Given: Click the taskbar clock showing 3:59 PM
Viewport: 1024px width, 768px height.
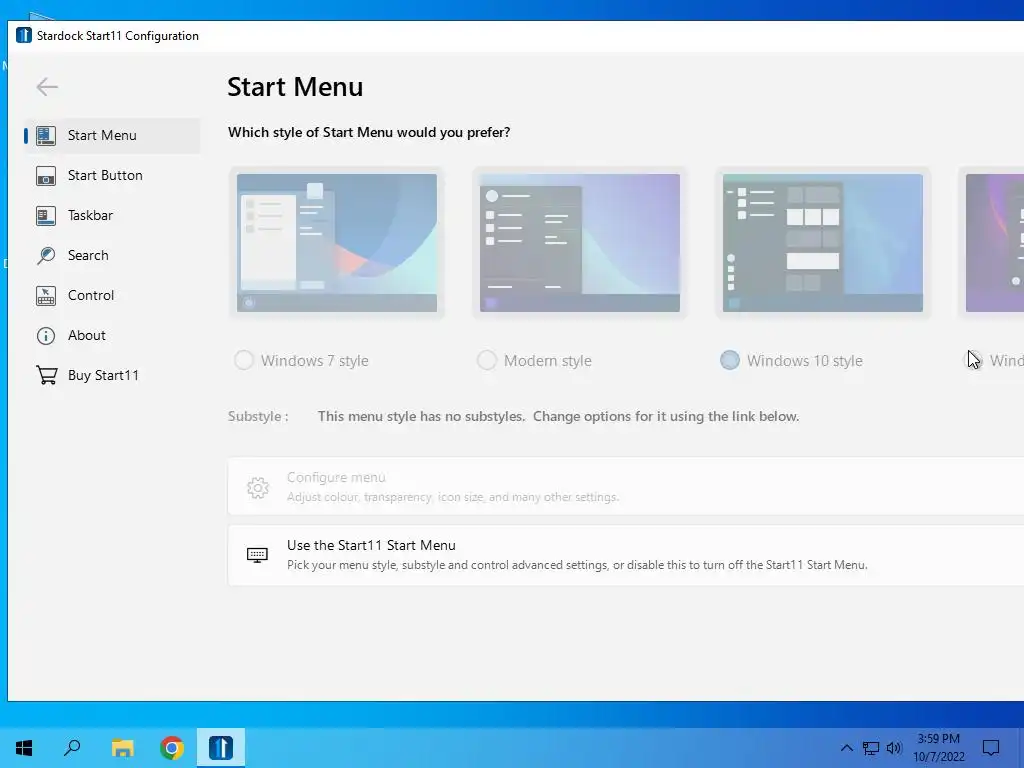Looking at the screenshot, I should 938,748.
